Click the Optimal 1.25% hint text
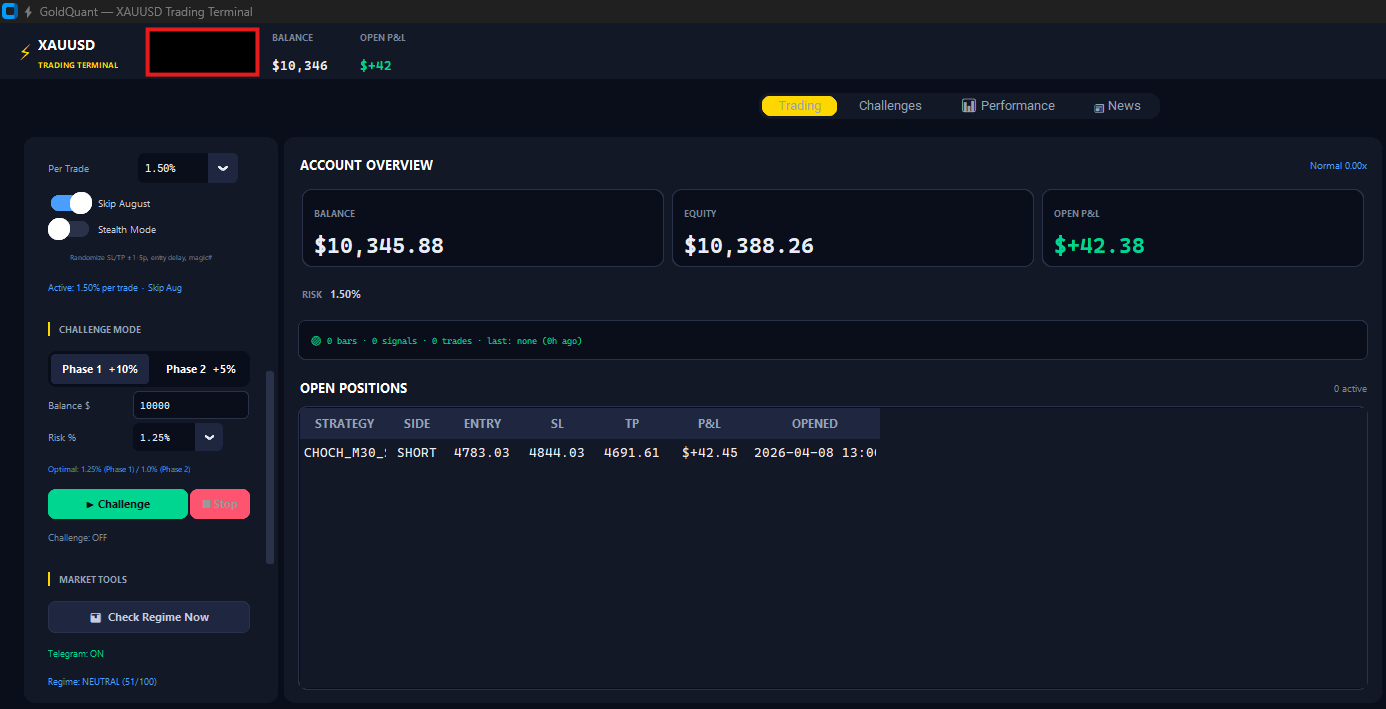Screen dimensions: 1386x709 (119, 470)
